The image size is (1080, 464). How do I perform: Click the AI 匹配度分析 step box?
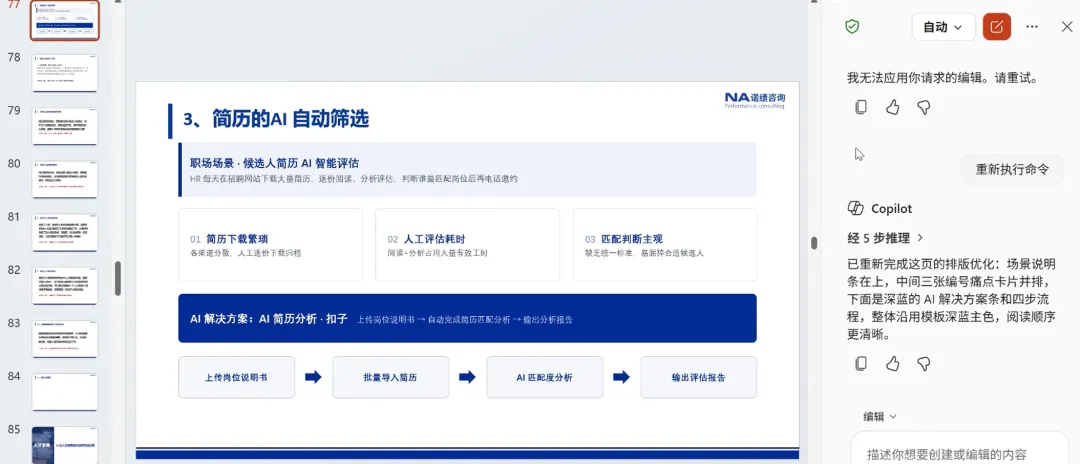pos(545,377)
